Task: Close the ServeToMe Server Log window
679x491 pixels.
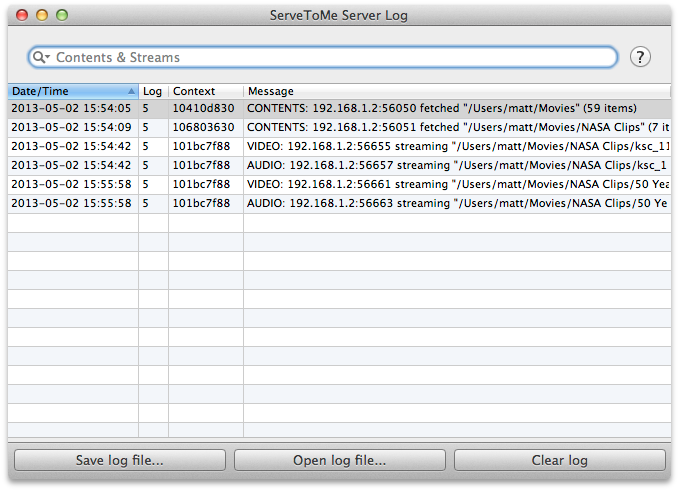Action: coord(22,15)
